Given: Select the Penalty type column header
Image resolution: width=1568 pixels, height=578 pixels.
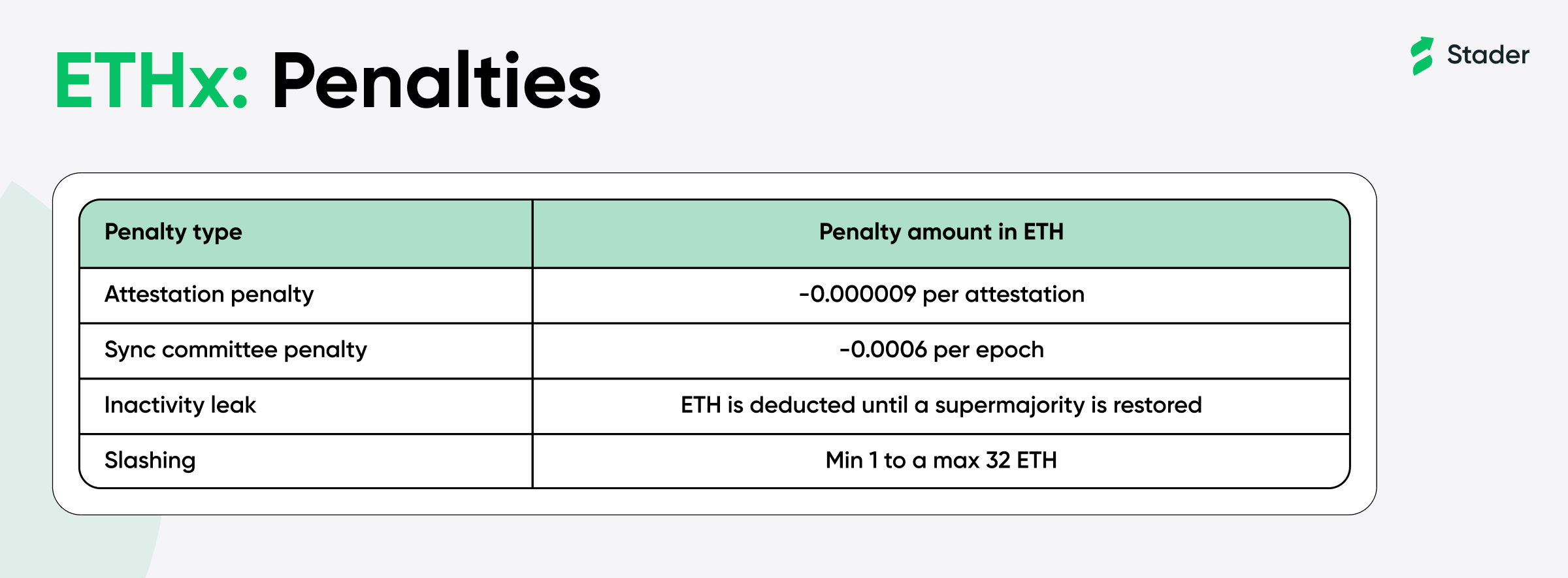Looking at the screenshot, I should click(173, 233).
